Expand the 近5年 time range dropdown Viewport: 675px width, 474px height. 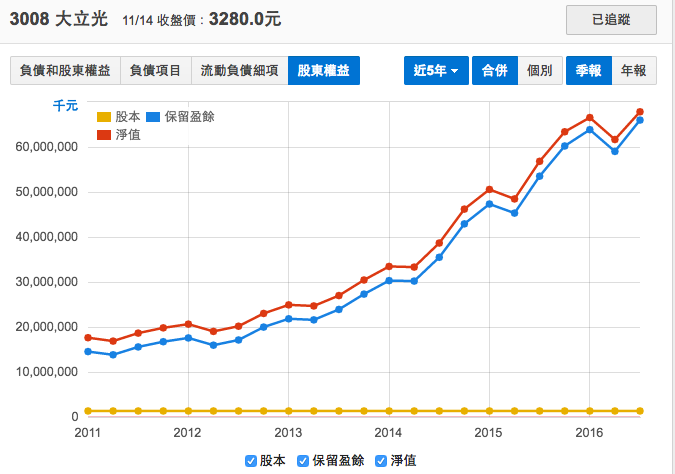click(436, 70)
